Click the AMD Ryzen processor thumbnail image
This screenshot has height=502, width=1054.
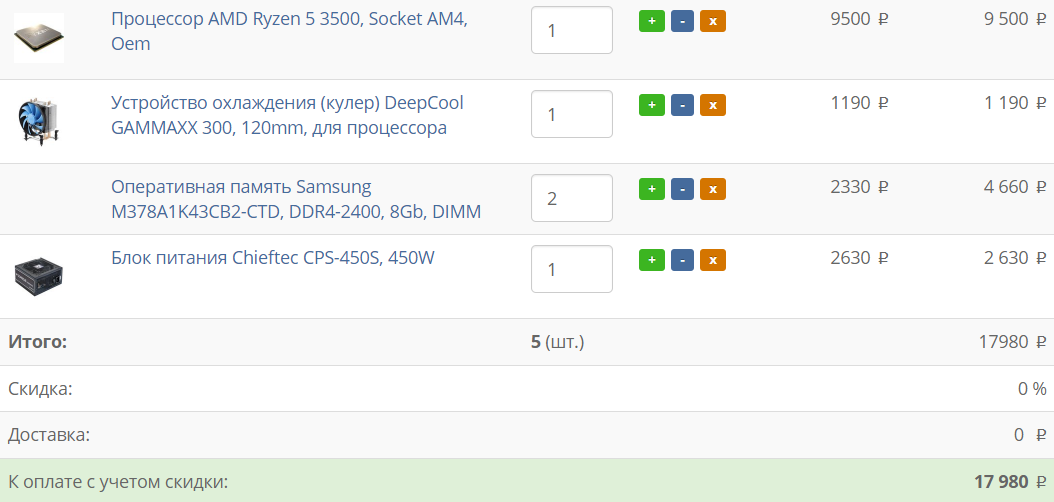pyautogui.click(x=39, y=38)
